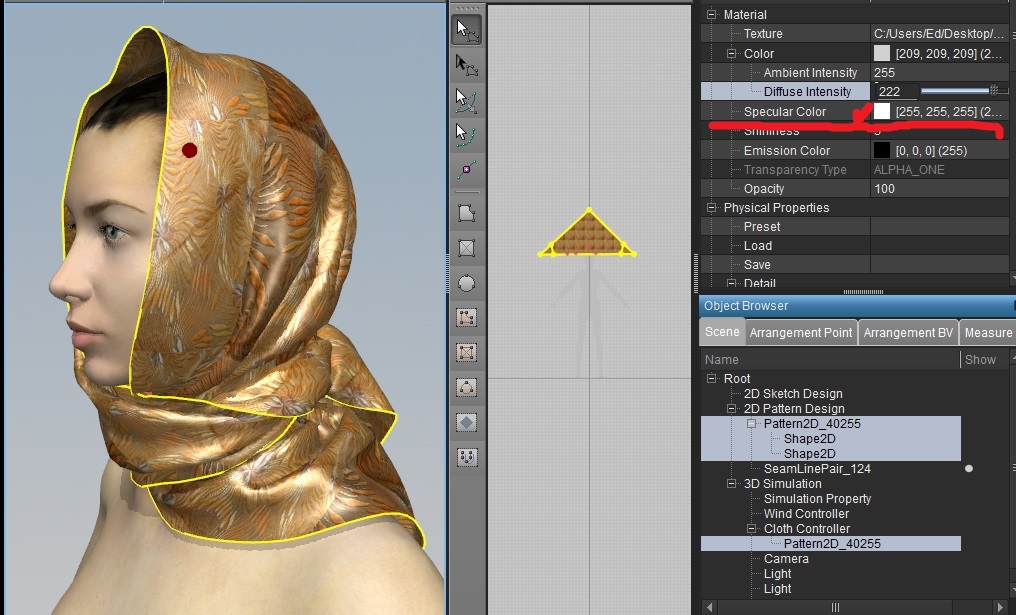
Task: Switch to the Scene tab
Action: (x=722, y=332)
